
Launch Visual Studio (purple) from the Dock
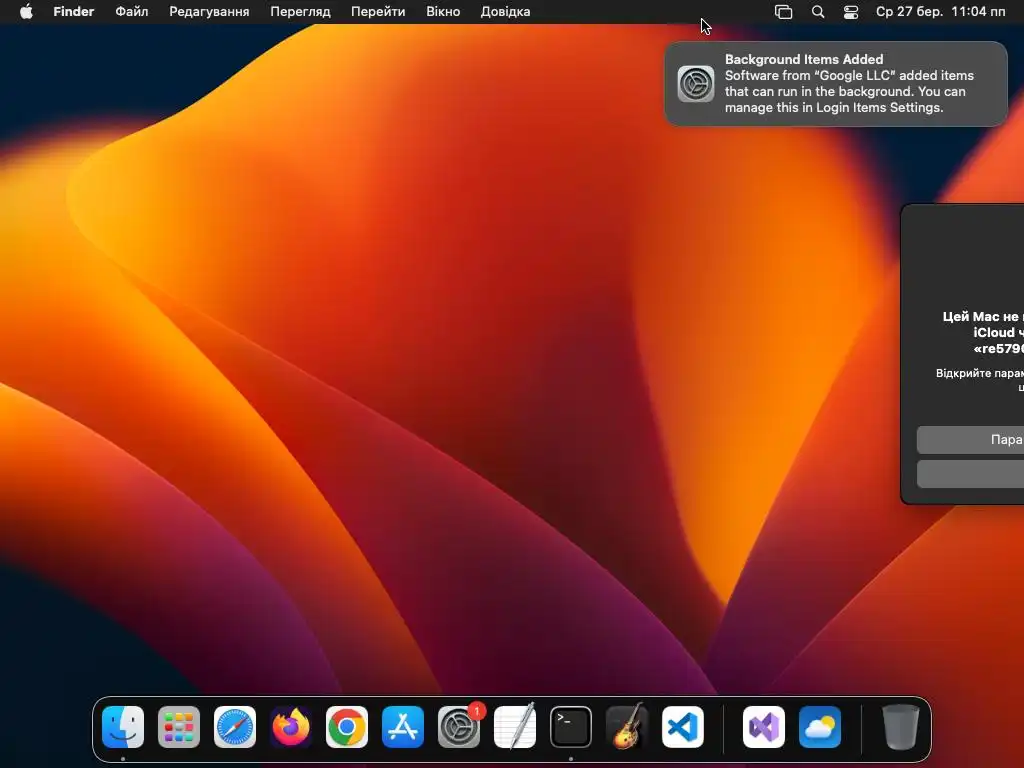pos(764,727)
